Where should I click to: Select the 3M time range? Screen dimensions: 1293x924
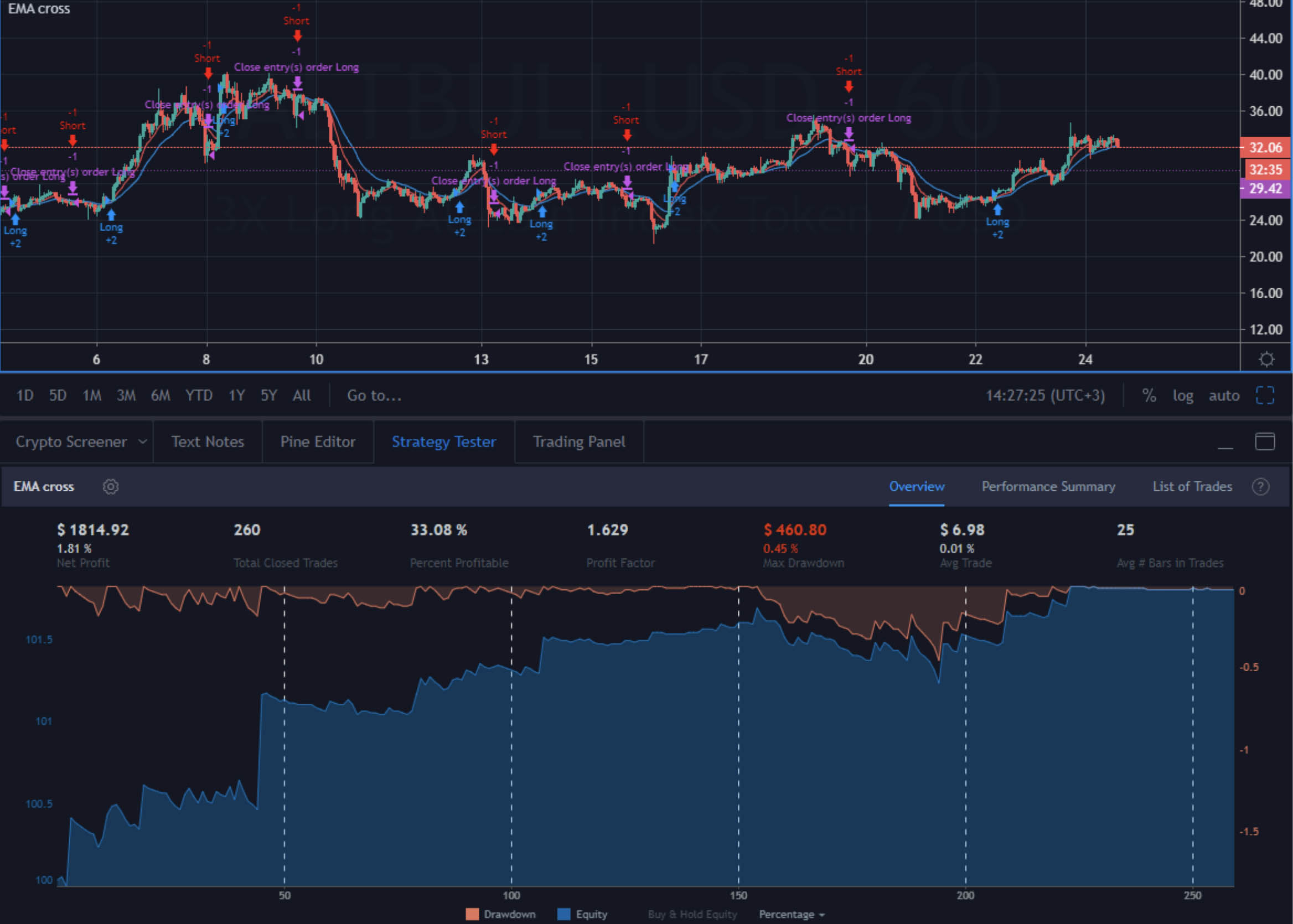pos(126,396)
